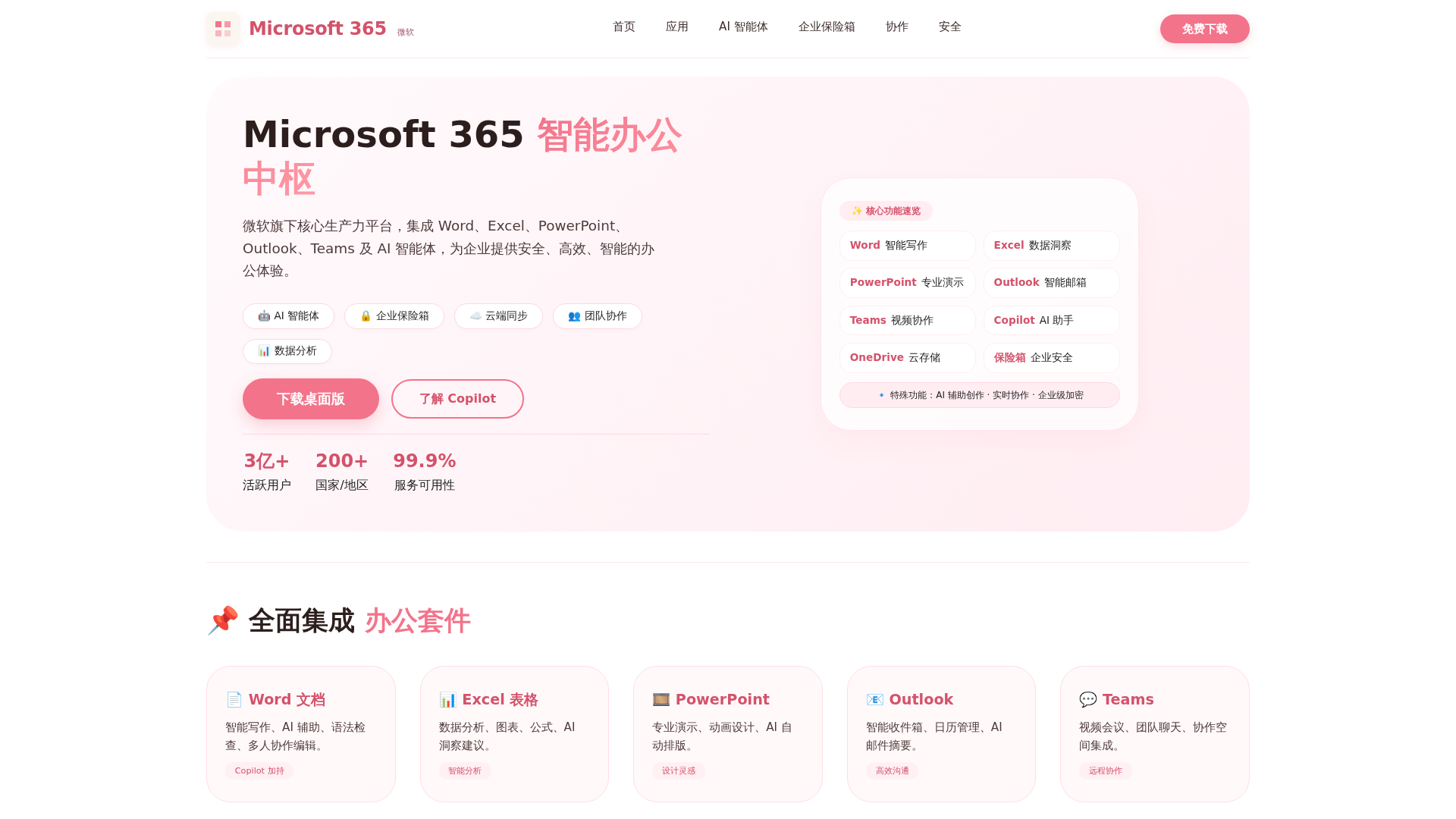This screenshot has height=819, width=1456.
Task: Click the Excel bar chart emoji icon
Action: pos(448,699)
